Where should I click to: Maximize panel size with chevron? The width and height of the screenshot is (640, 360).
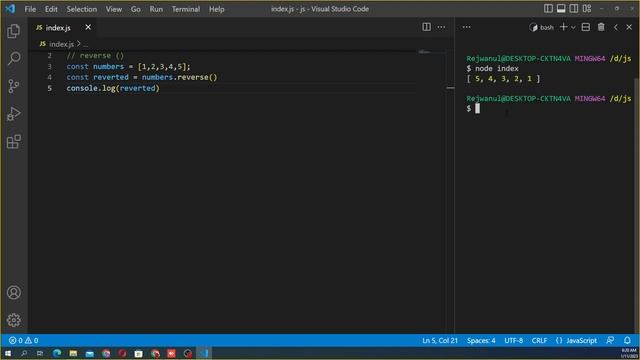[616, 27]
